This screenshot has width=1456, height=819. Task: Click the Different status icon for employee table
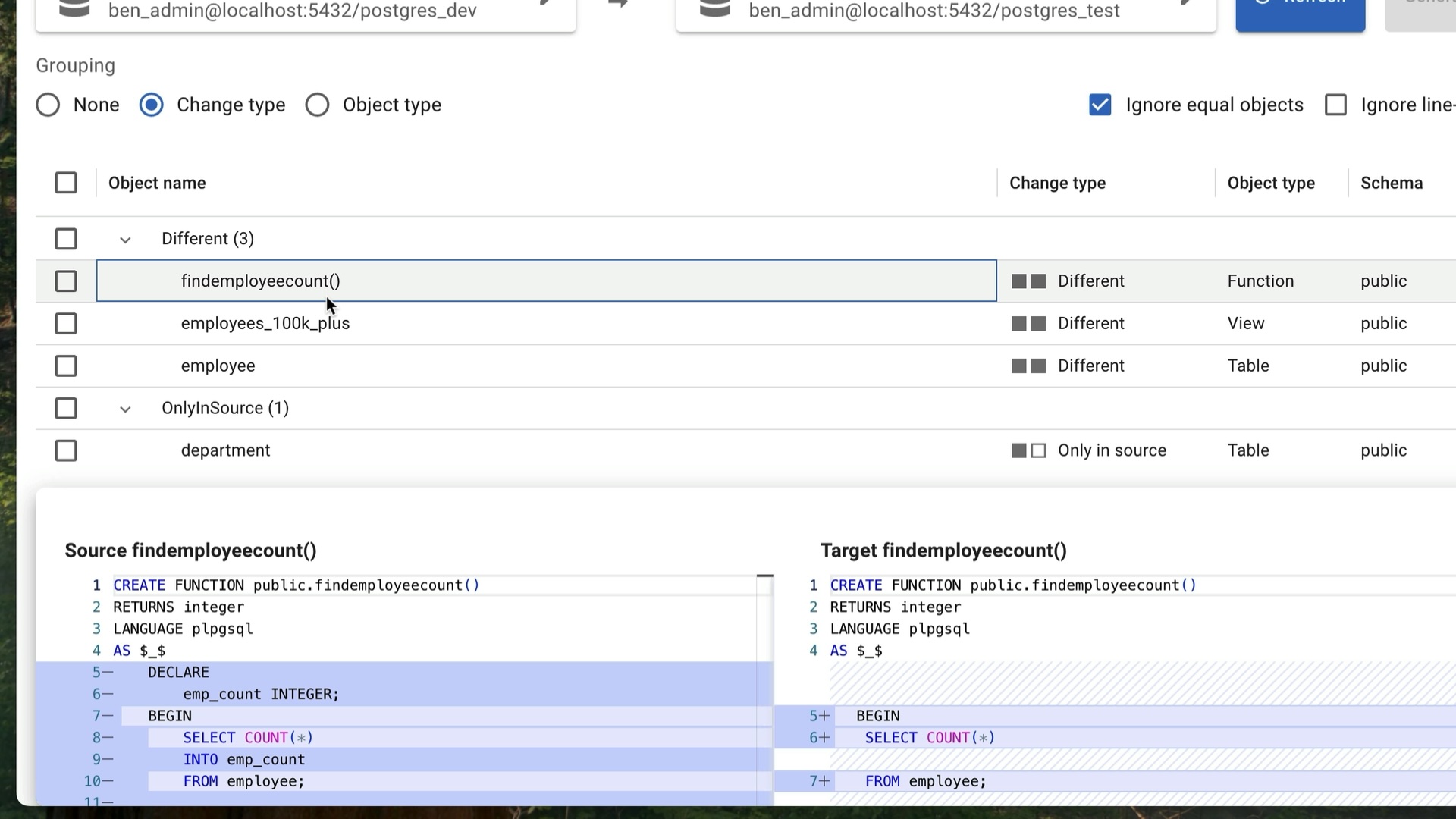pyautogui.click(x=1028, y=366)
